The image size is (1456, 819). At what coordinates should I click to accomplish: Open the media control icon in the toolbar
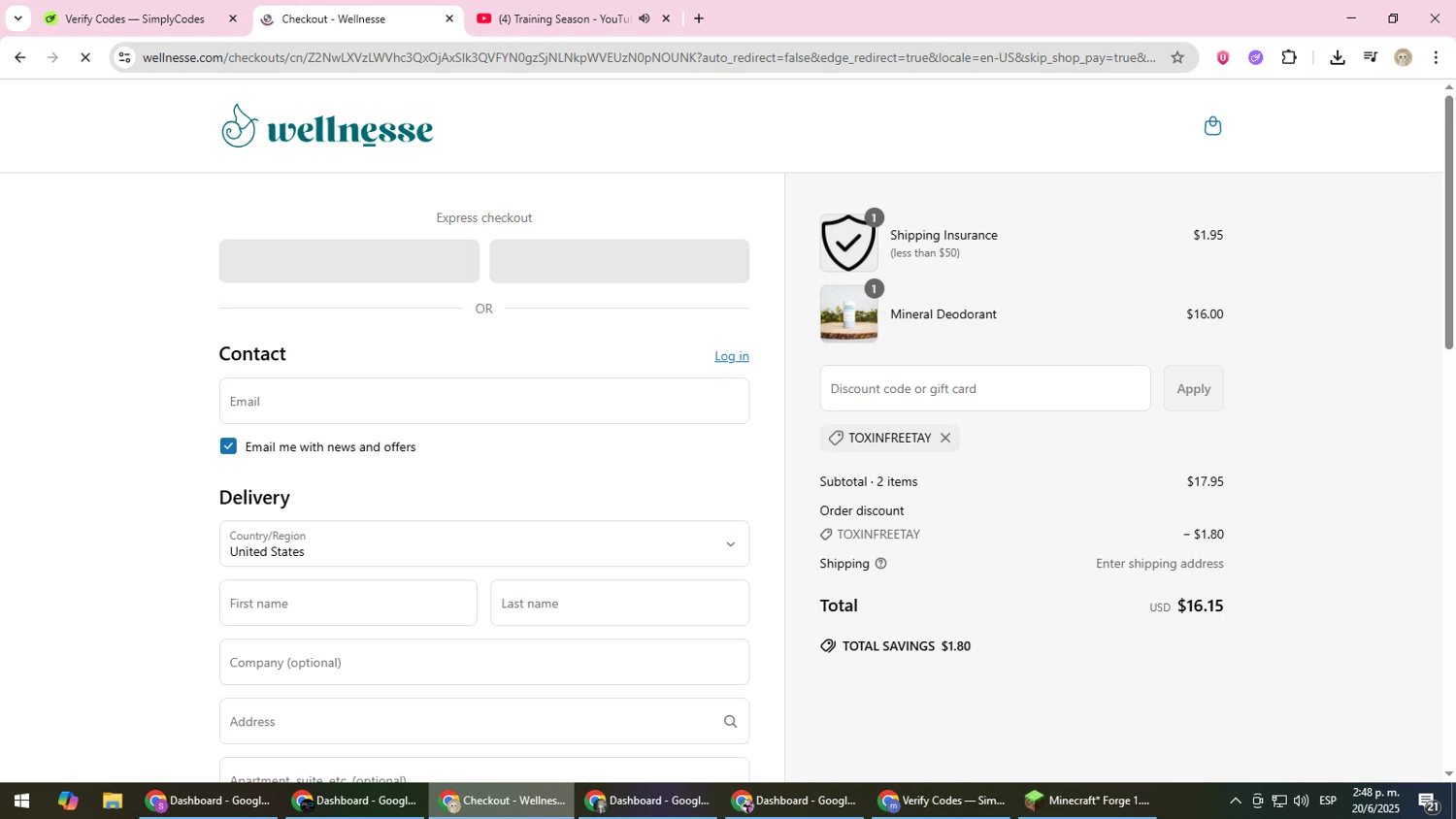[x=1370, y=57]
